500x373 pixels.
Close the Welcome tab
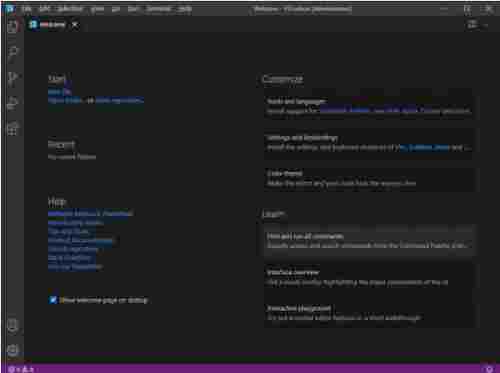75,25
